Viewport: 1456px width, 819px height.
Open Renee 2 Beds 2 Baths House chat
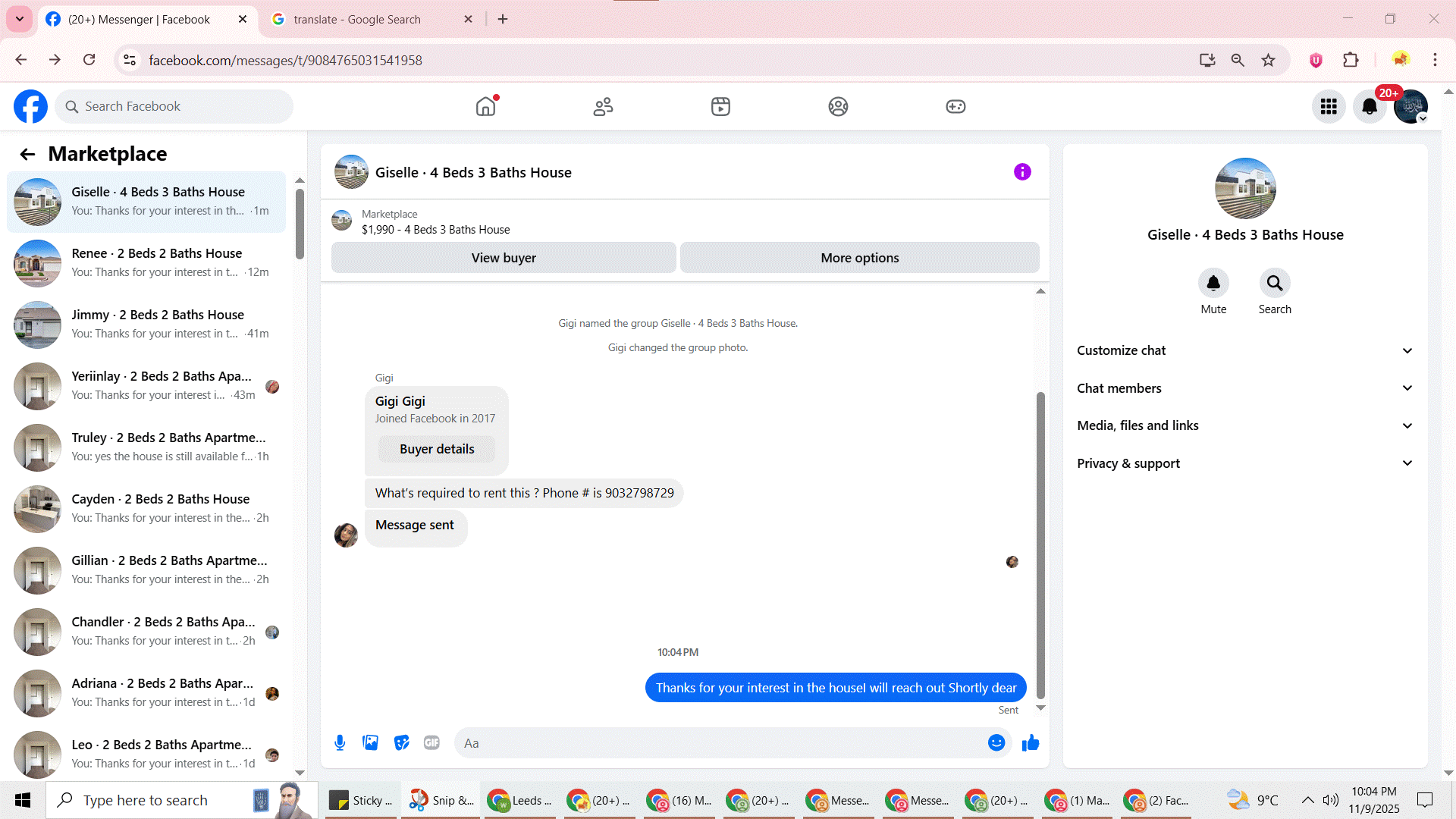[146, 263]
